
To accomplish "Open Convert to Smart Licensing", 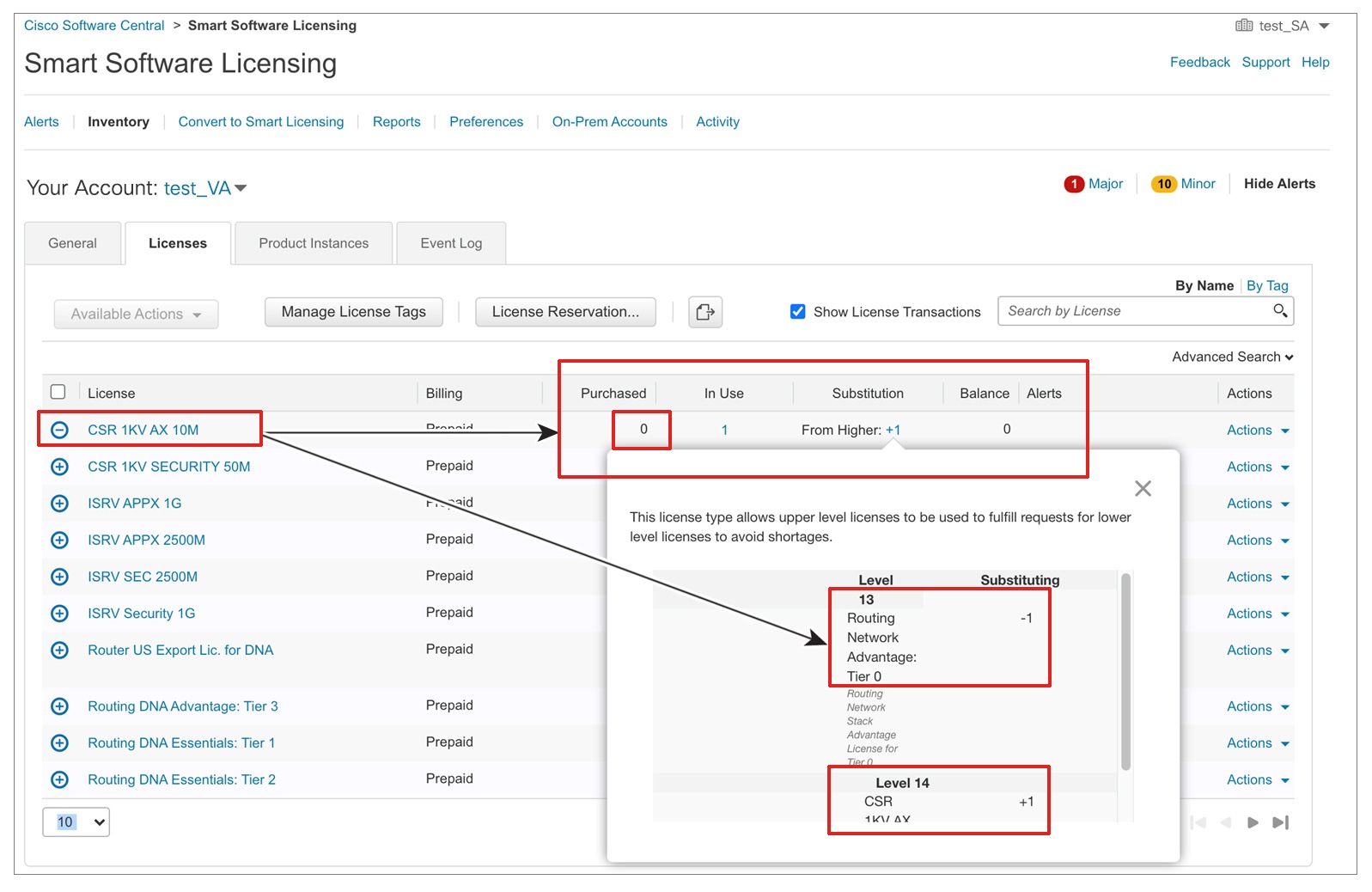I will [x=261, y=122].
